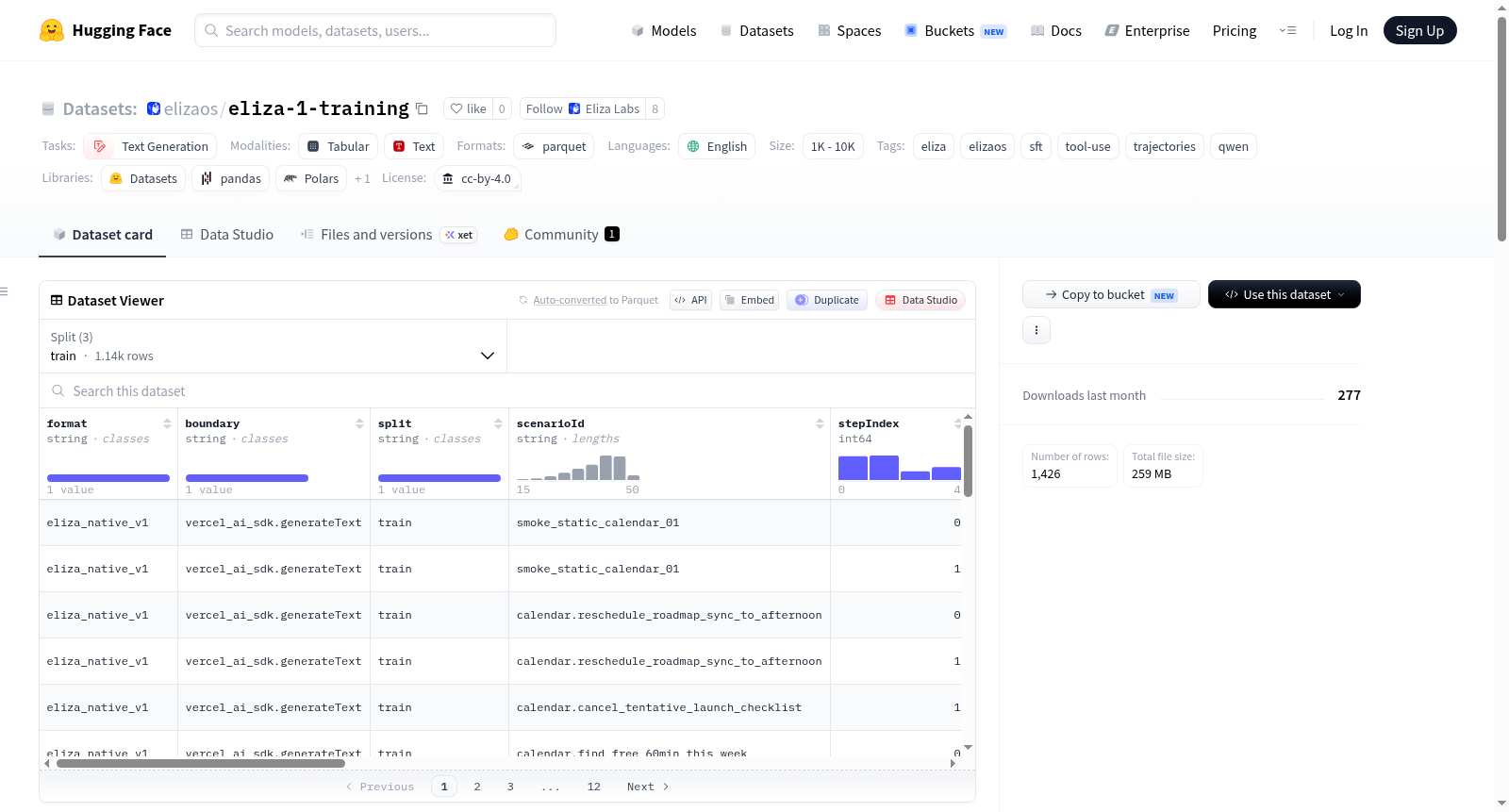The image size is (1509, 812).
Task: Expand the Split train dropdown
Action: (x=273, y=346)
